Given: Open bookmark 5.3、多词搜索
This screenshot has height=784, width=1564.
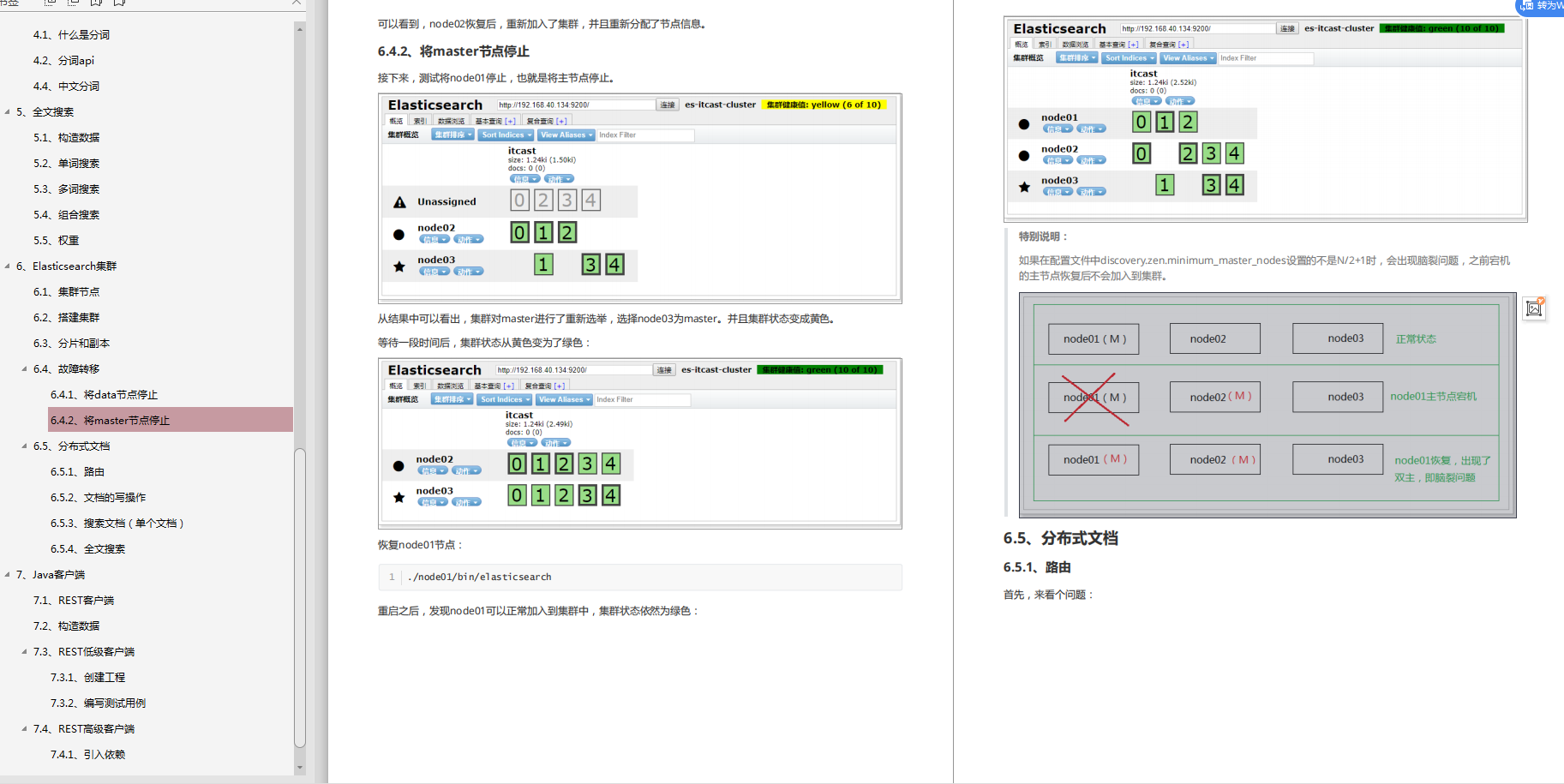Looking at the screenshot, I should click(x=66, y=189).
